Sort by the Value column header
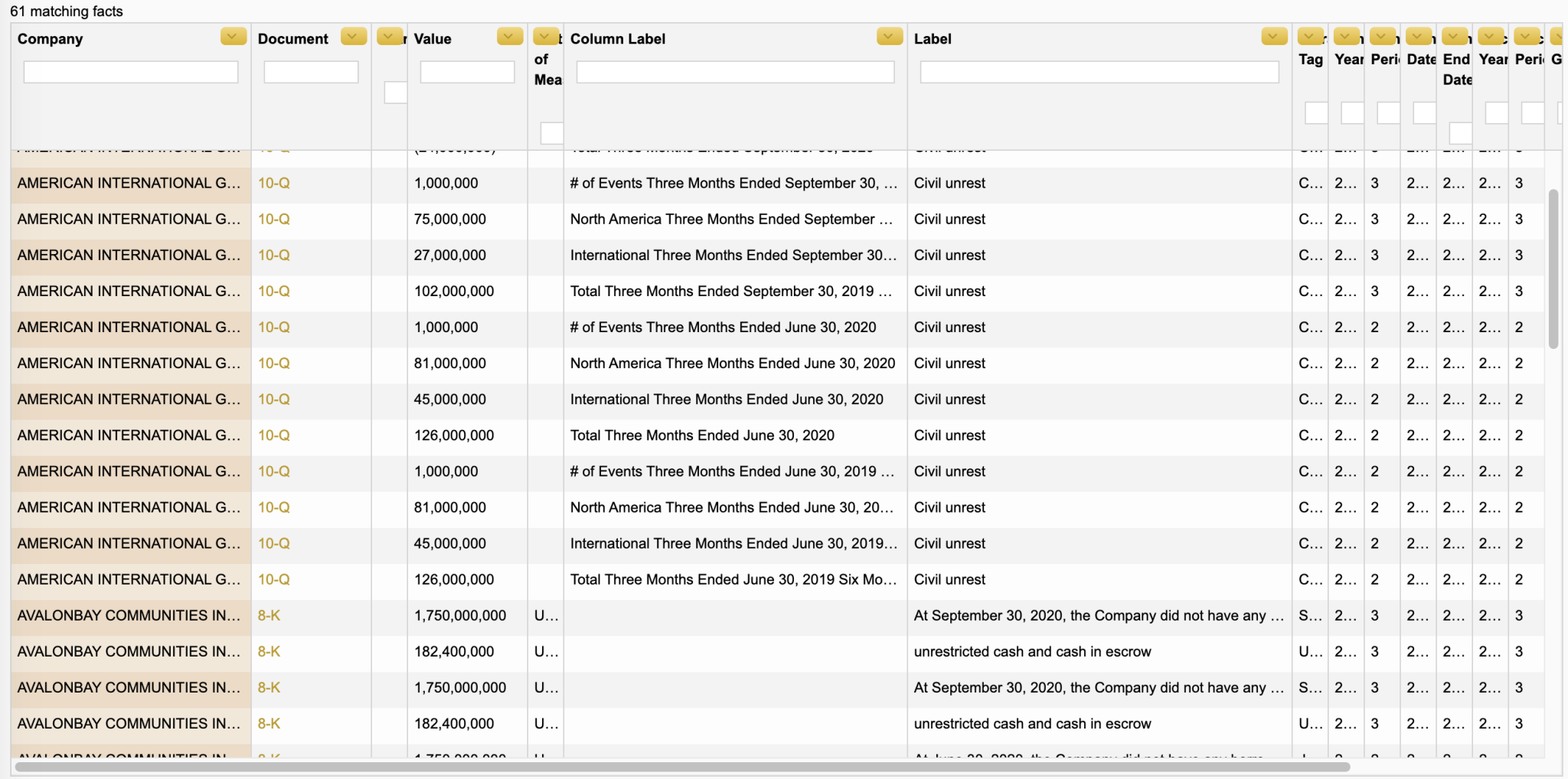 (433, 39)
